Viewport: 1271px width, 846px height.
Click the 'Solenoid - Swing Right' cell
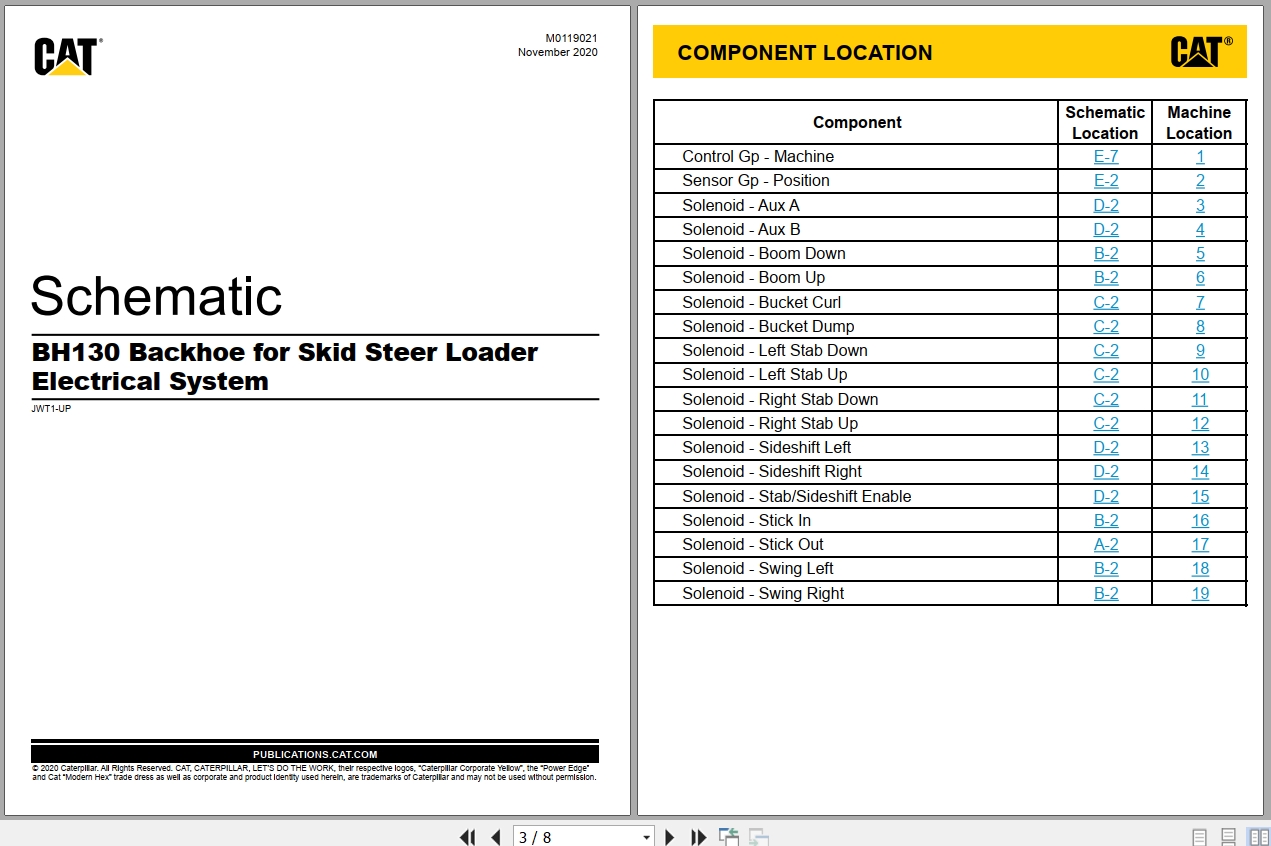[x=856, y=593]
